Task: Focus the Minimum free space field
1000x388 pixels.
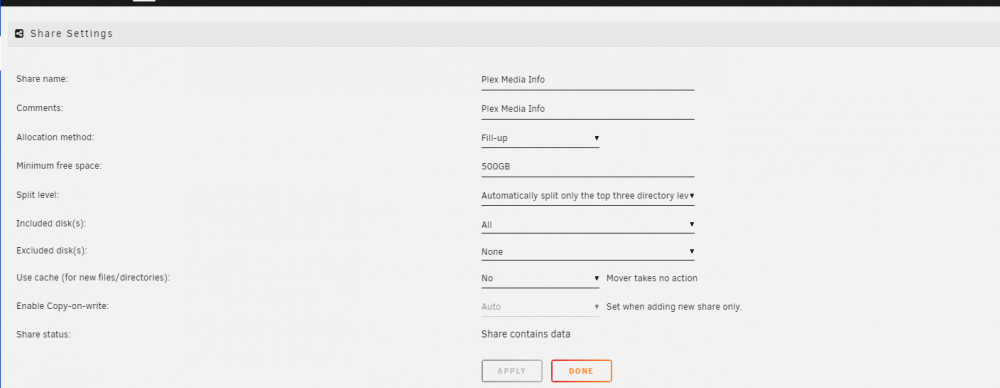Action: pos(587,167)
